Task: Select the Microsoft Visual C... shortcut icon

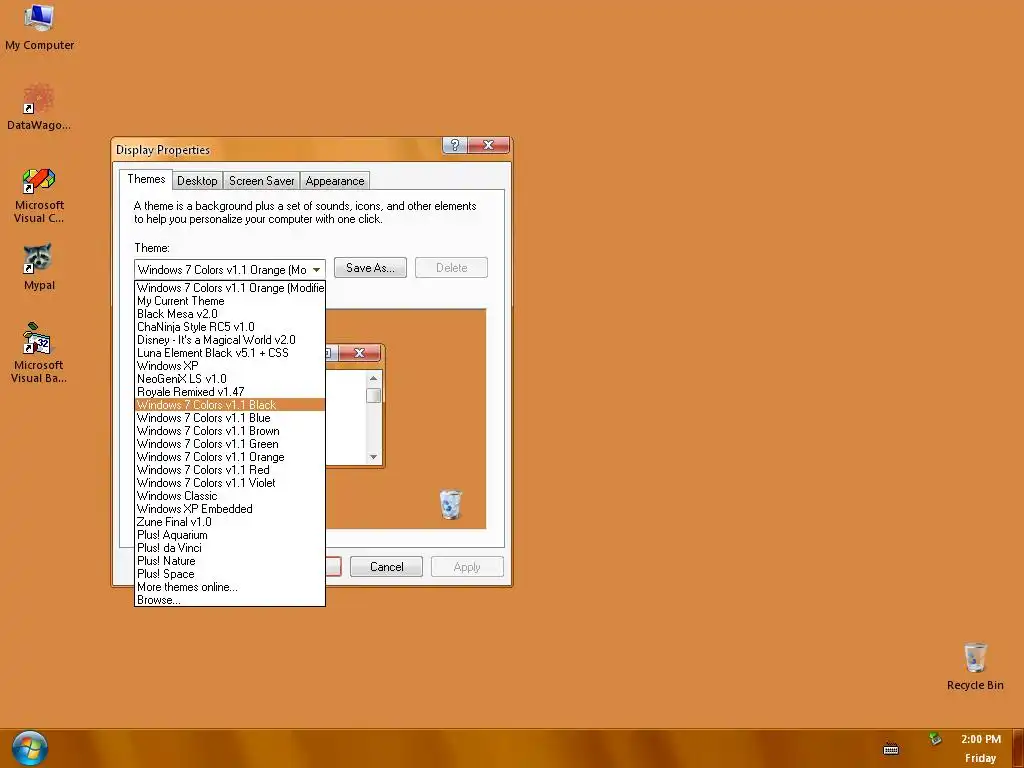Action: click(x=39, y=195)
